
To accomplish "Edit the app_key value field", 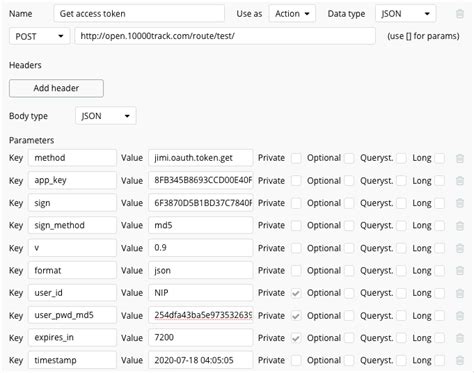I will (x=201, y=180).
